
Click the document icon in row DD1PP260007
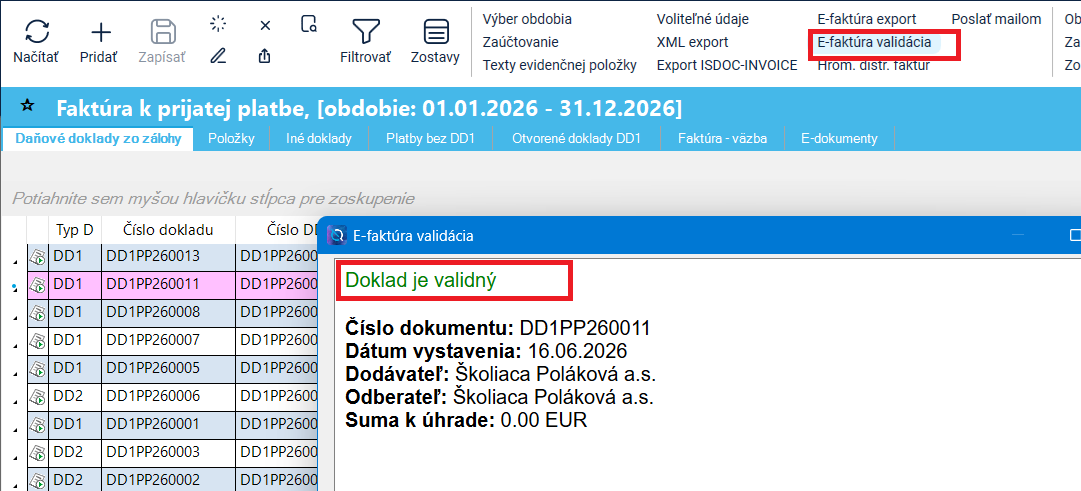point(38,340)
